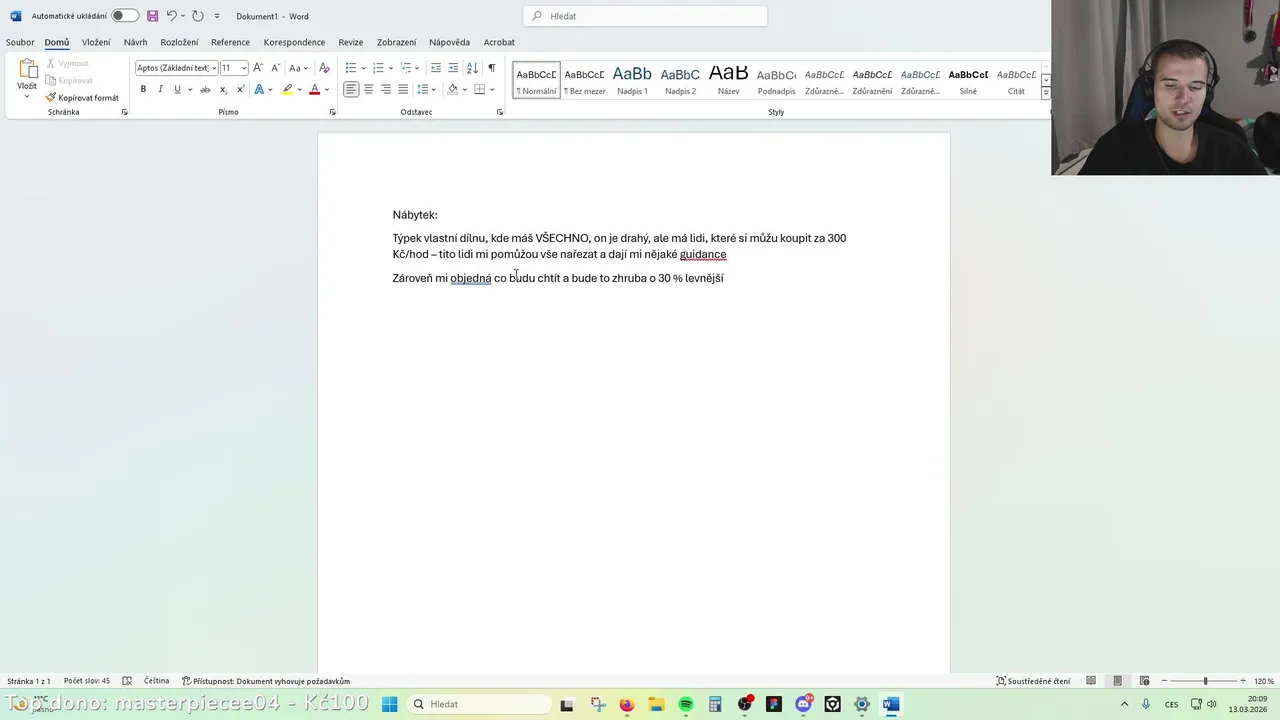Apply the Nadpis 1 style
Image resolution: width=1280 pixels, height=720 pixels.
coord(632,80)
